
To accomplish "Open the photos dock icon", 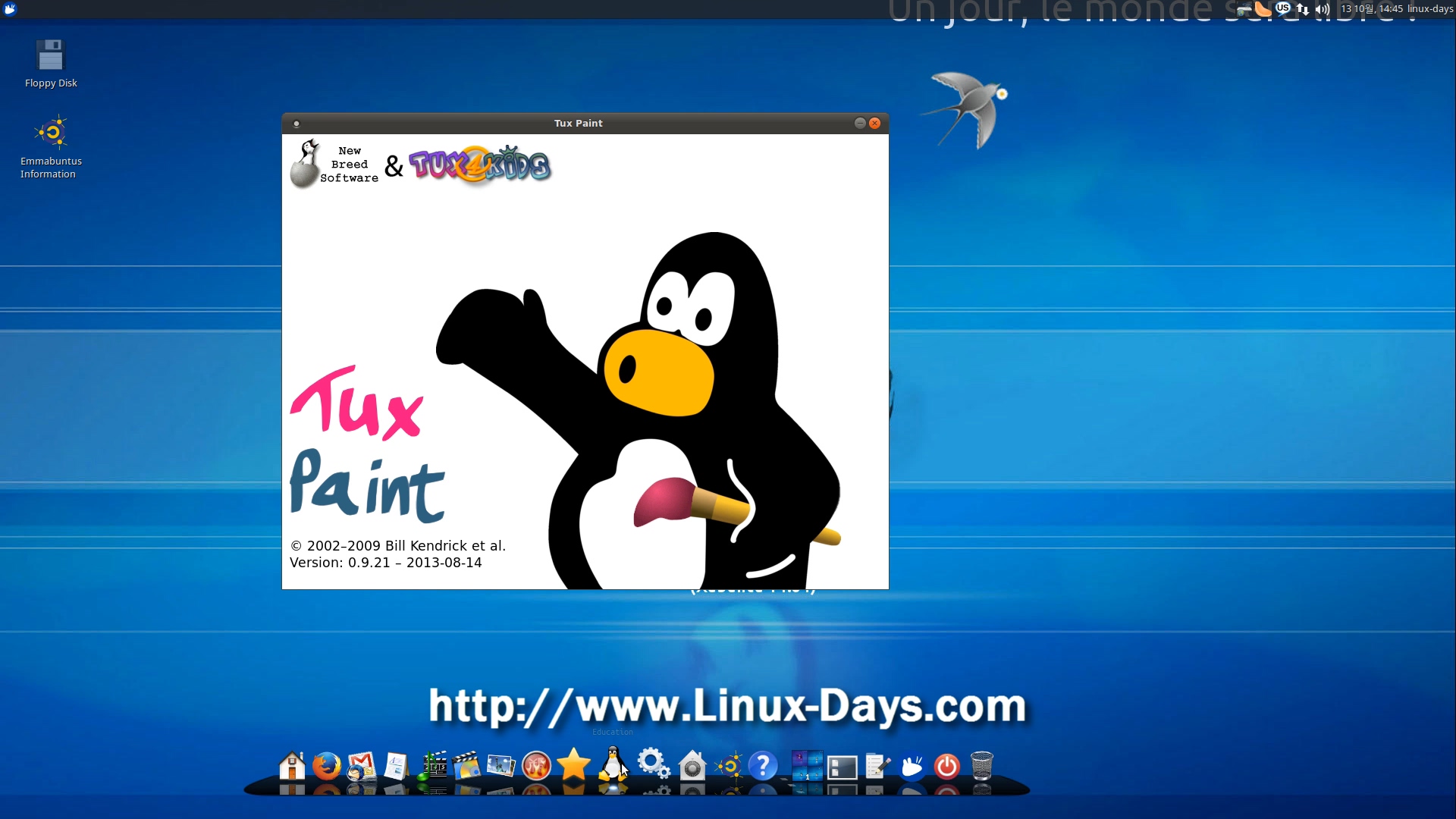I will tap(501, 766).
